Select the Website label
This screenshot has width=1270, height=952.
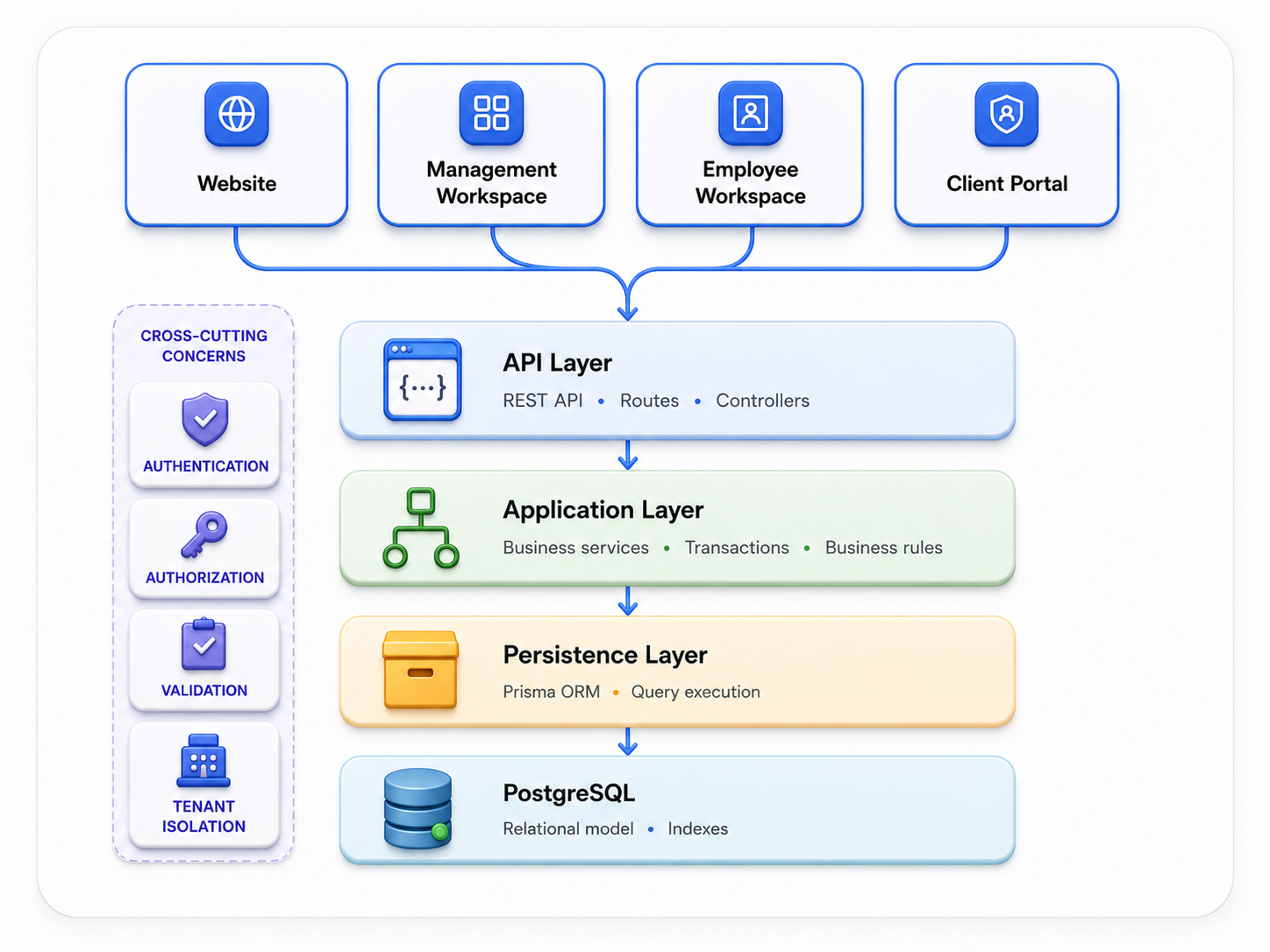tap(237, 183)
